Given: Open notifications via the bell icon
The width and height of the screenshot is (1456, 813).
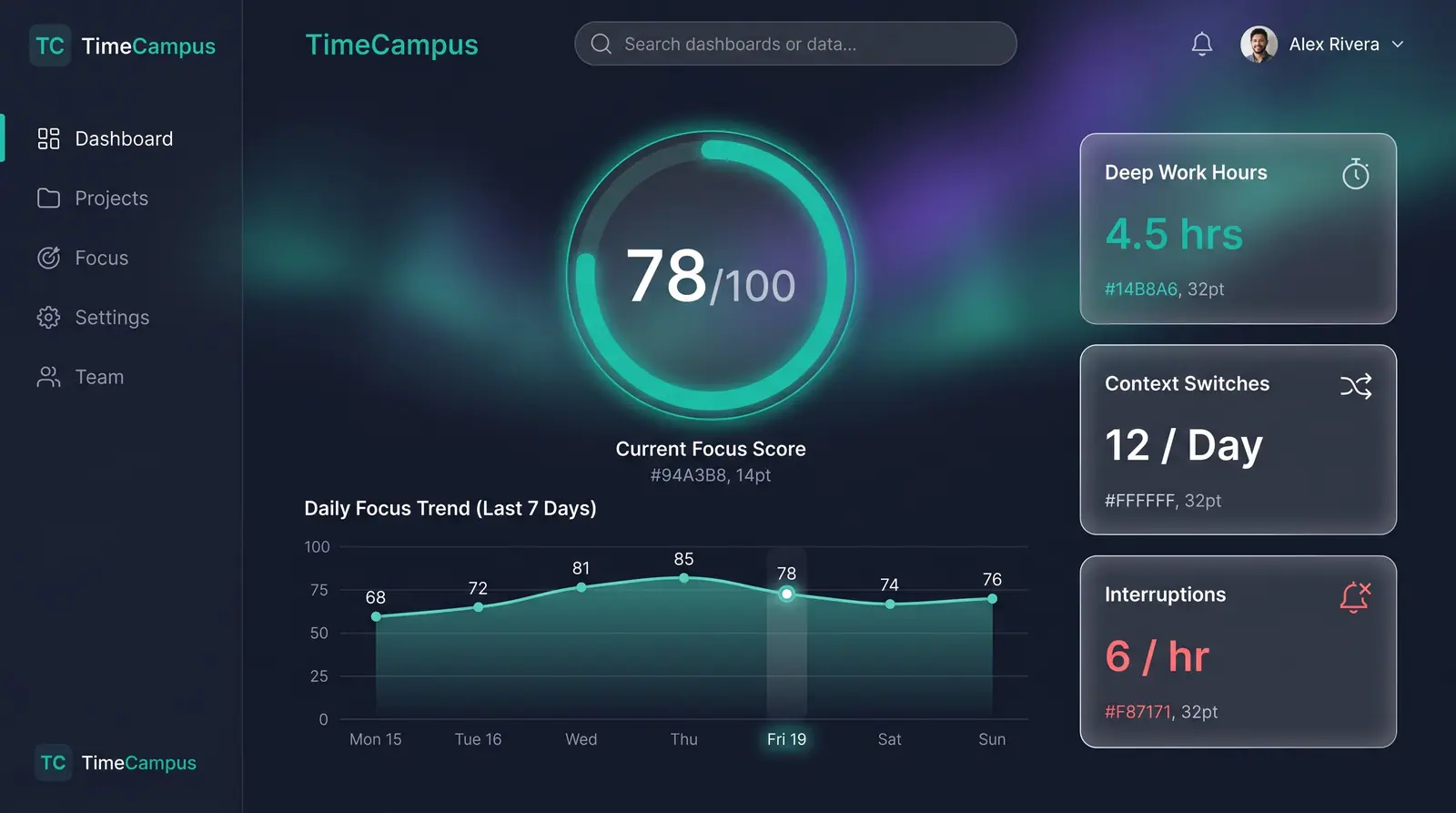Looking at the screenshot, I should (1202, 44).
